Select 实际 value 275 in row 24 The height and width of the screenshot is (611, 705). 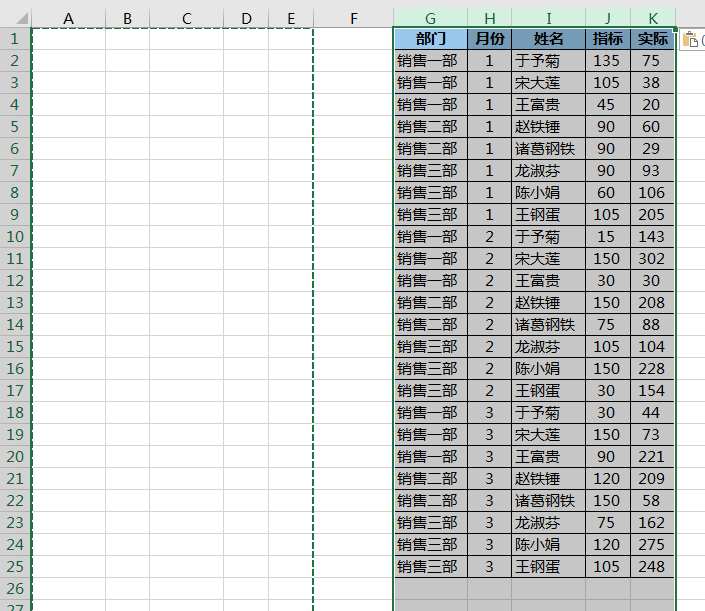point(652,544)
